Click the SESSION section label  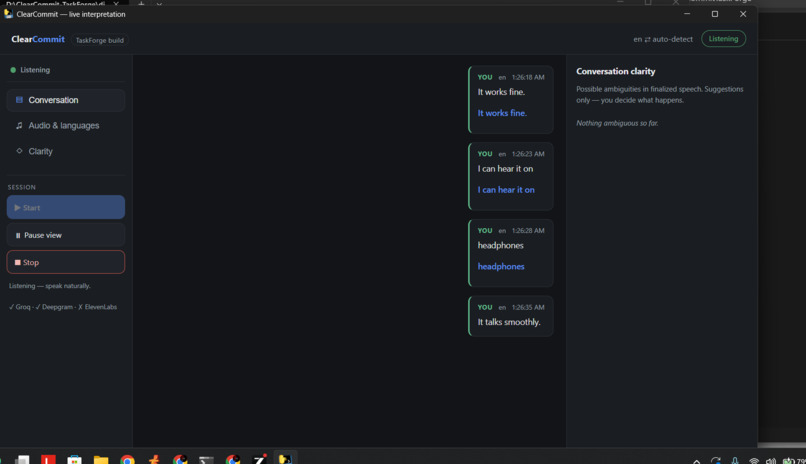tap(22, 187)
